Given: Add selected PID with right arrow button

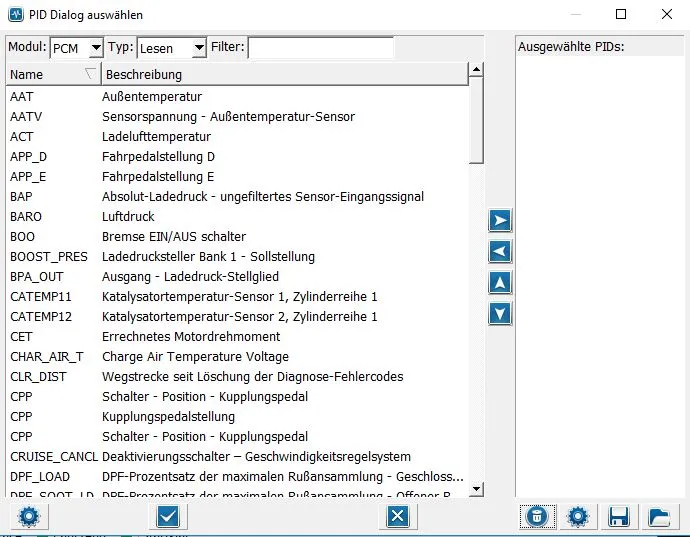Looking at the screenshot, I should coord(500,220).
